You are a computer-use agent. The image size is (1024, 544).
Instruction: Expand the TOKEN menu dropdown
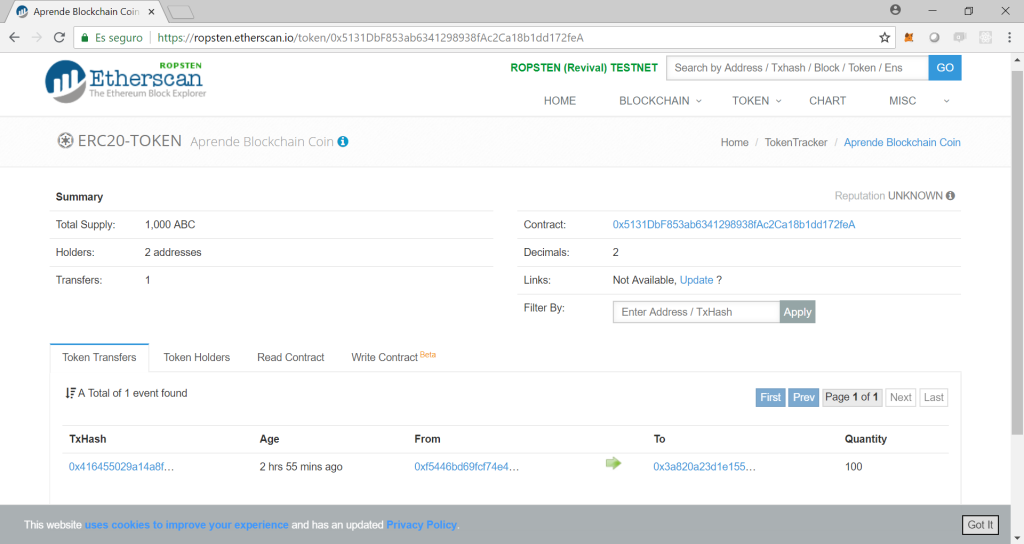tap(756, 101)
